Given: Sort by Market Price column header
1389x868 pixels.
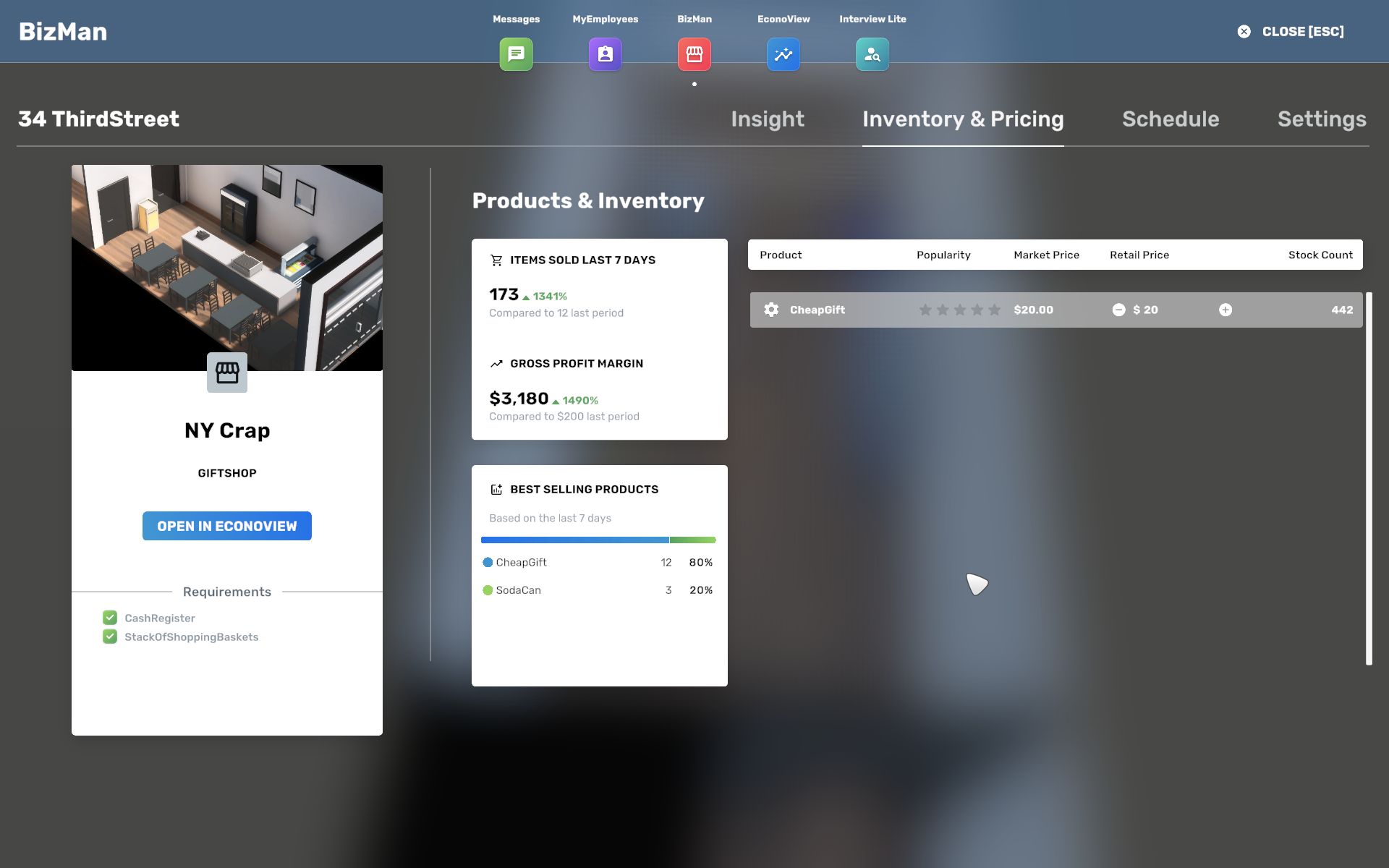Looking at the screenshot, I should pos(1046,255).
